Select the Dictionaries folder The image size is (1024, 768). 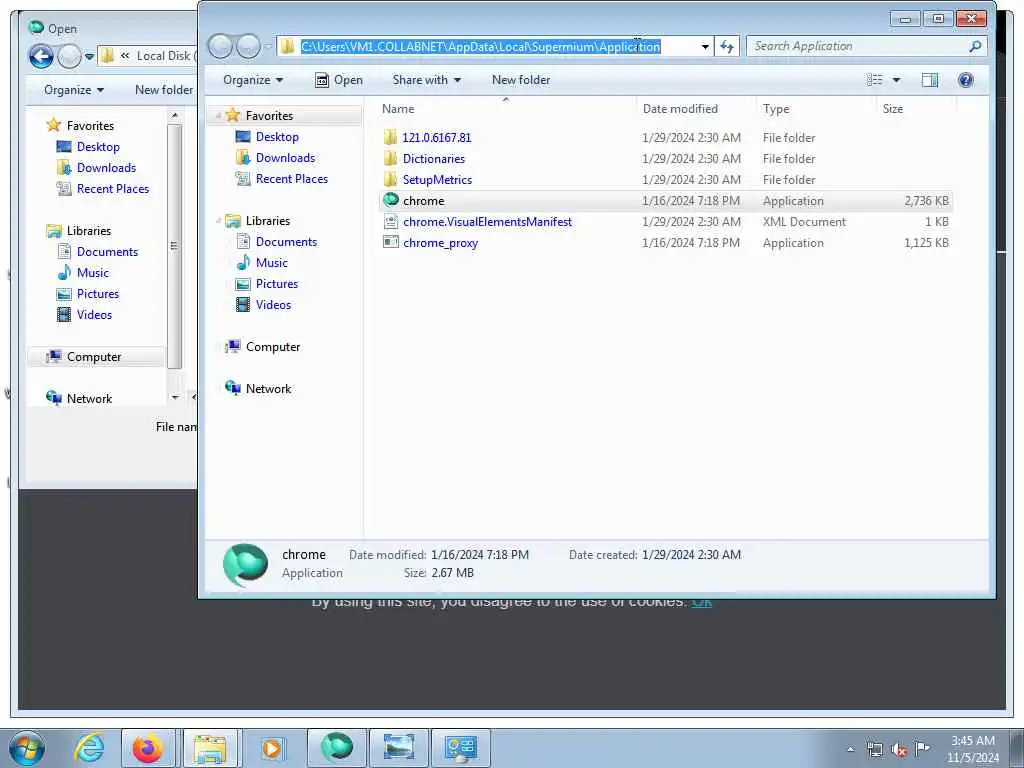pos(434,158)
